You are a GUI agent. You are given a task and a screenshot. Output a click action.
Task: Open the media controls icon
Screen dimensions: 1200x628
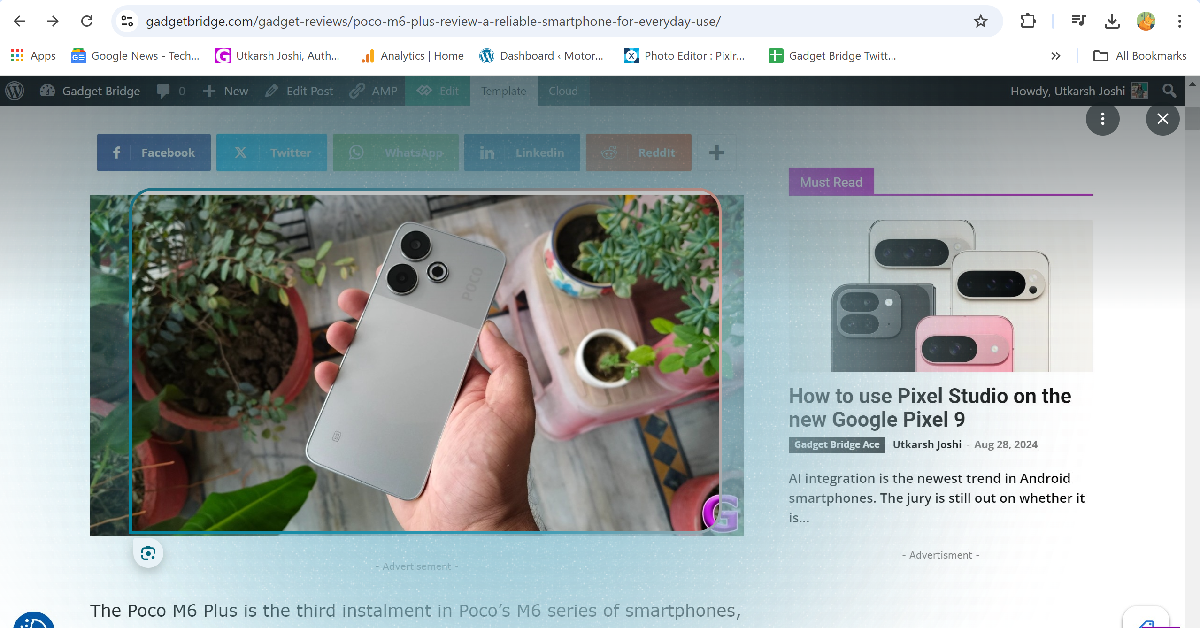1078,21
